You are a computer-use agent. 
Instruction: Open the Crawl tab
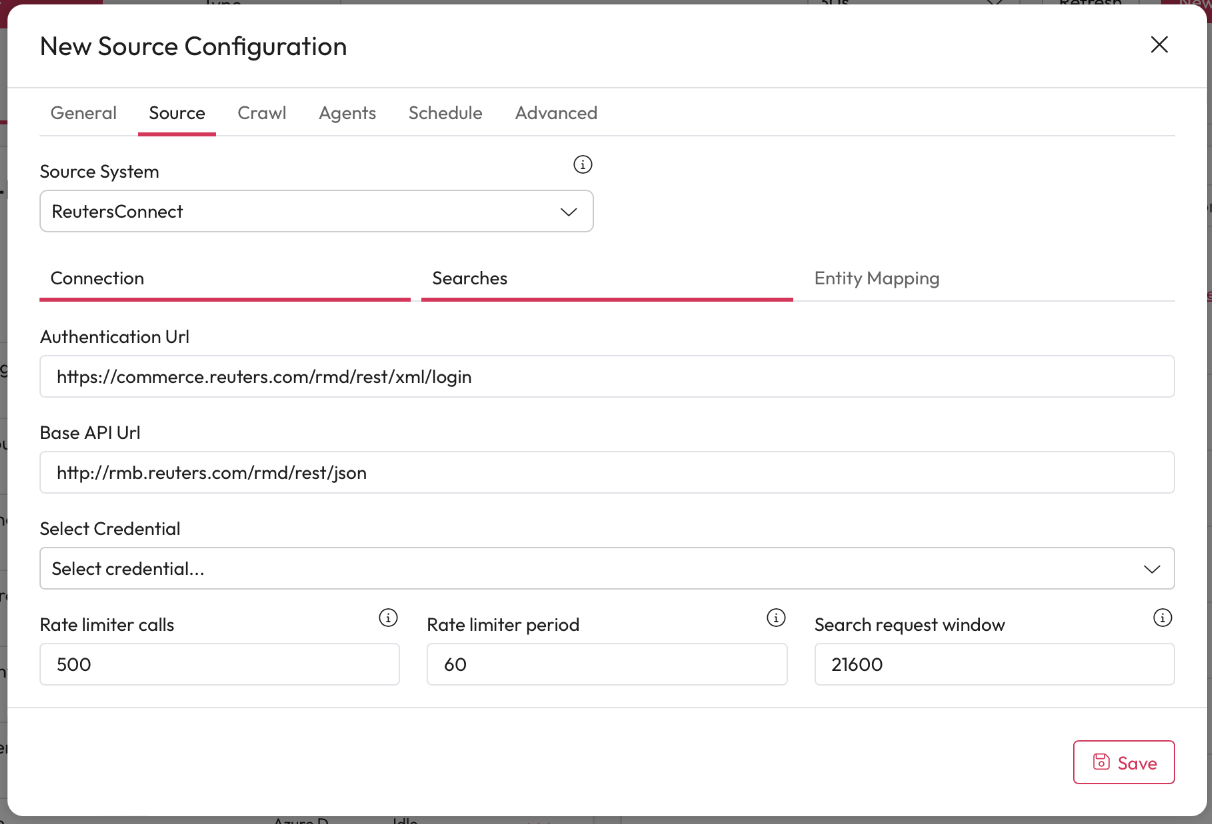pyautogui.click(x=262, y=113)
